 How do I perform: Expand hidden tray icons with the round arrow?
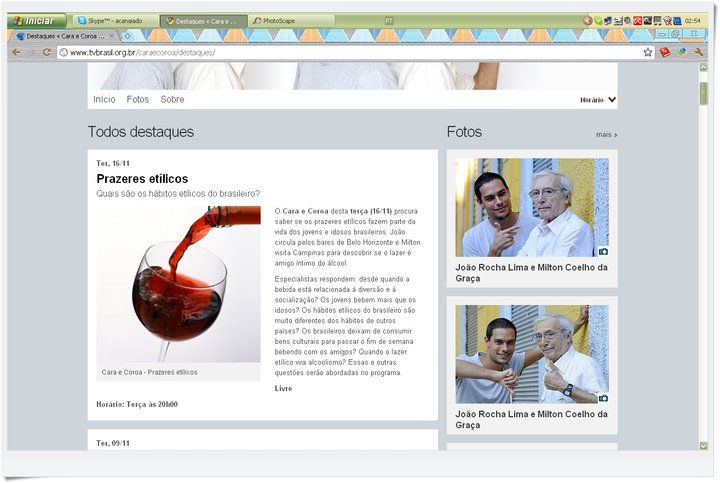(x=587, y=21)
